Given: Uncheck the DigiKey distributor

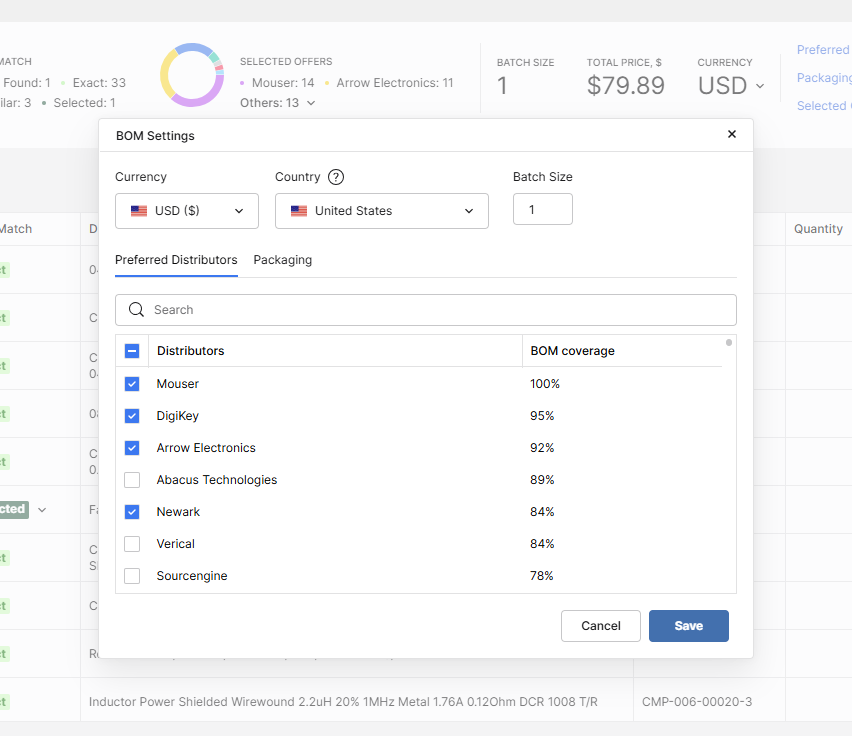Looking at the screenshot, I should pos(132,416).
